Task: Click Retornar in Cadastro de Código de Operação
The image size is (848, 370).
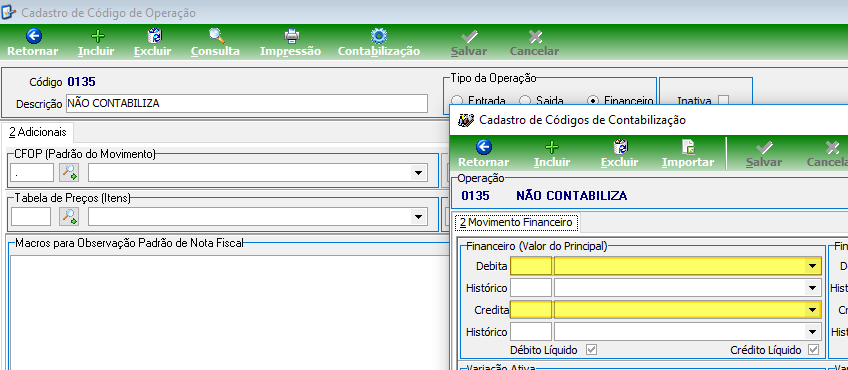Action: (x=32, y=43)
